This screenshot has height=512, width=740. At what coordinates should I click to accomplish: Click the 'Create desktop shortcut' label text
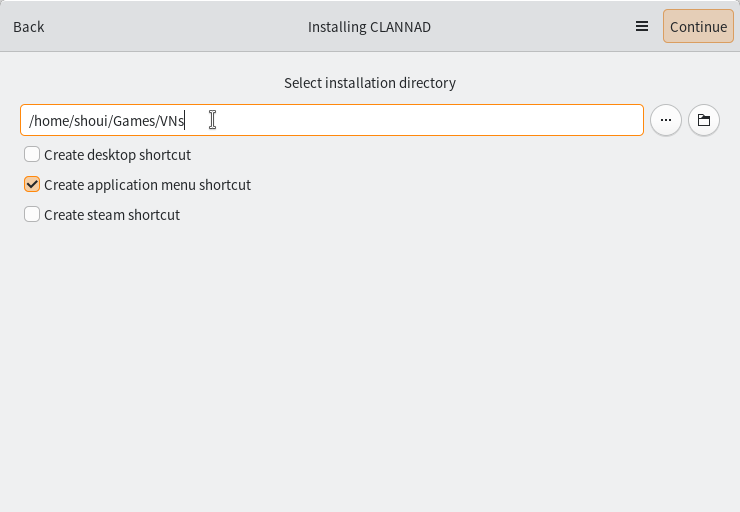coord(117,155)
